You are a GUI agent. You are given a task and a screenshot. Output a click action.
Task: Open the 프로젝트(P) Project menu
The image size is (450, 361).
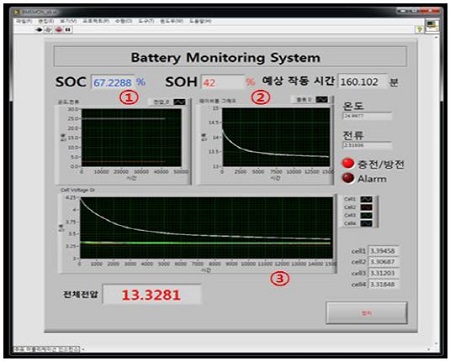coord(96,21)
